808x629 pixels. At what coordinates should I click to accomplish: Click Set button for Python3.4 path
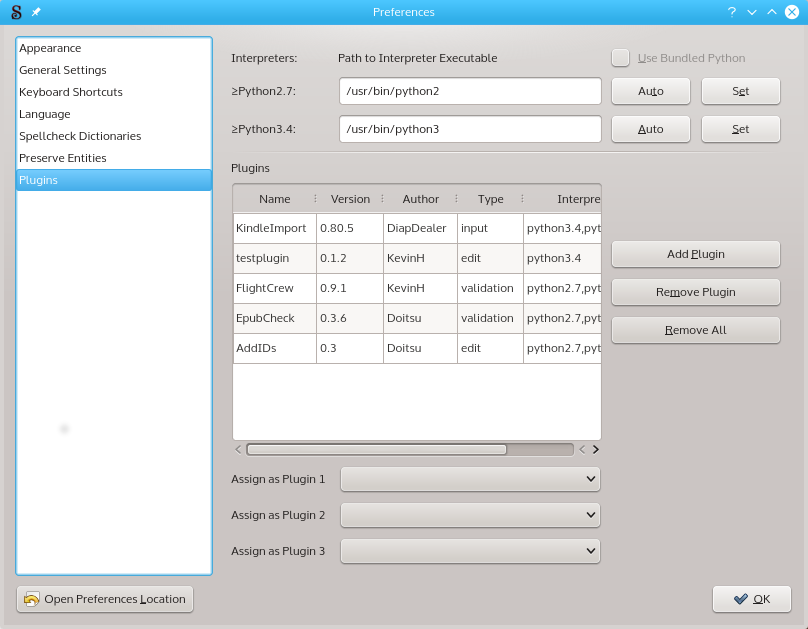(740, 129)
